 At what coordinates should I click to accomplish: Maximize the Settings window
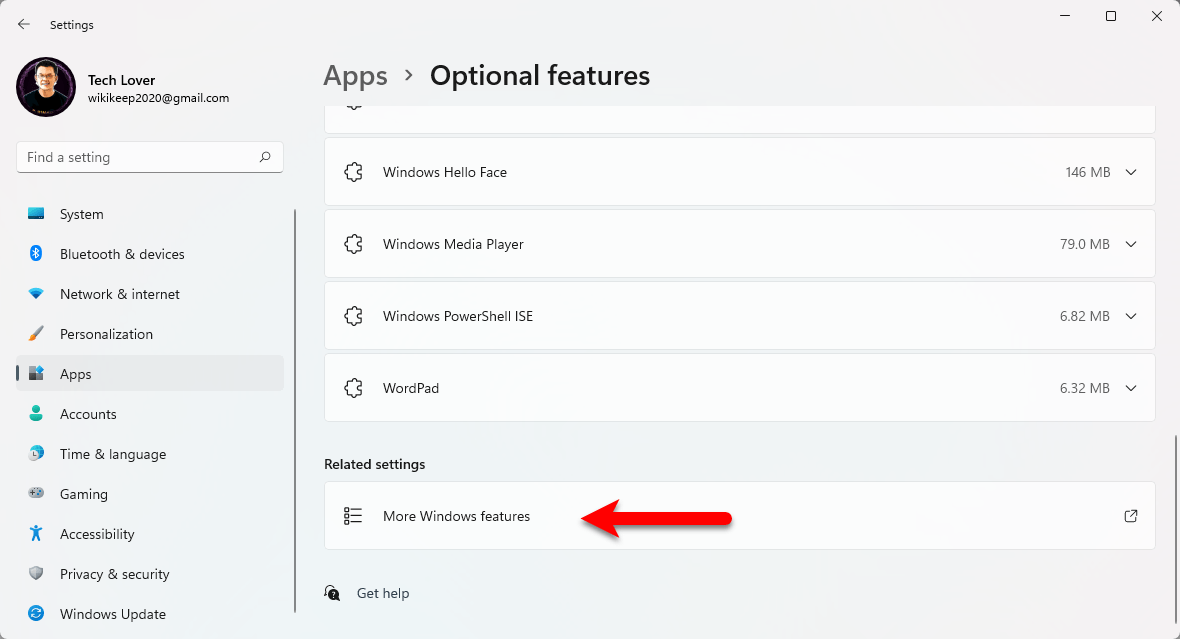pos(1111,16)
